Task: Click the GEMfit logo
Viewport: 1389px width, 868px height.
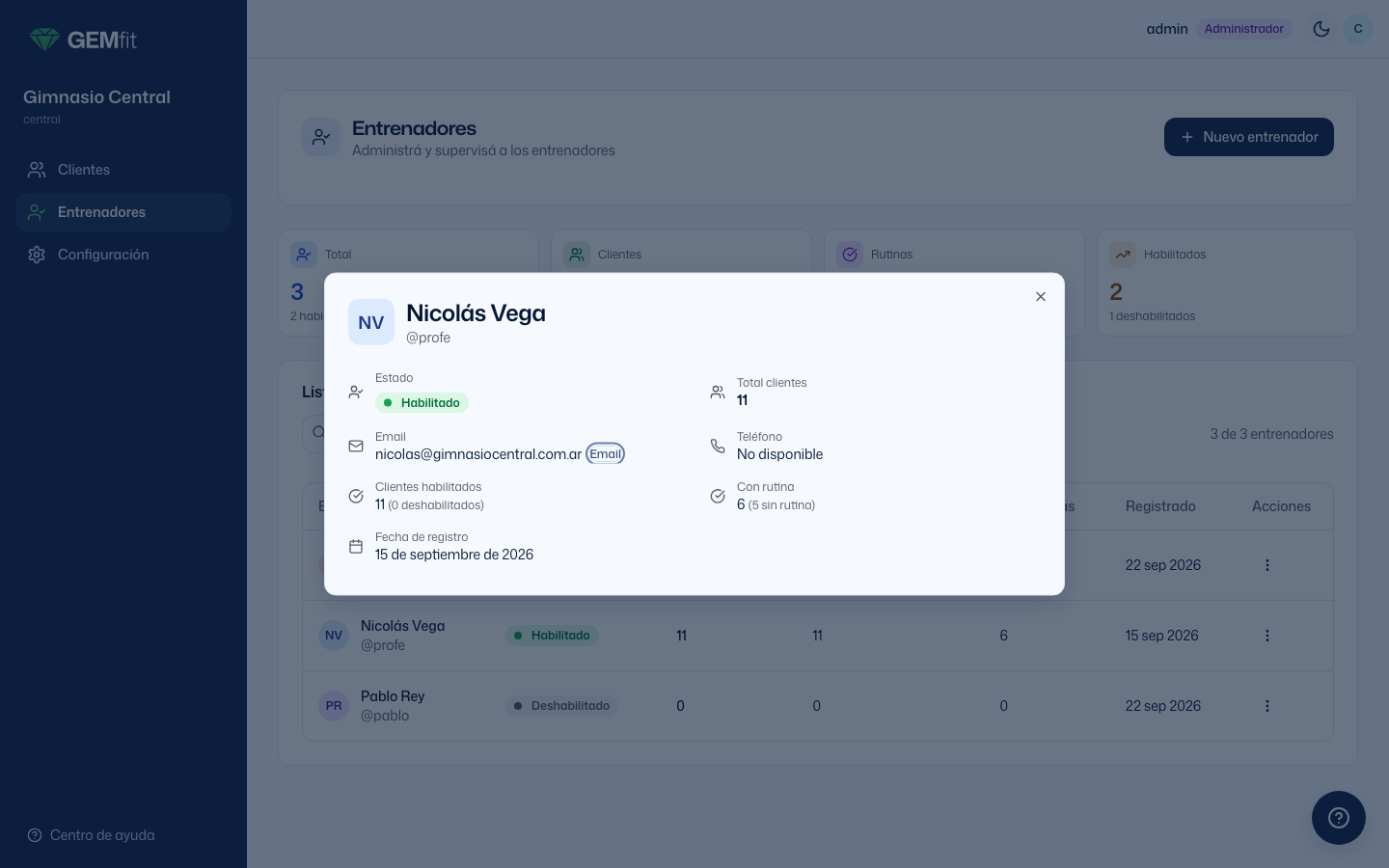Action: point(83,40)
